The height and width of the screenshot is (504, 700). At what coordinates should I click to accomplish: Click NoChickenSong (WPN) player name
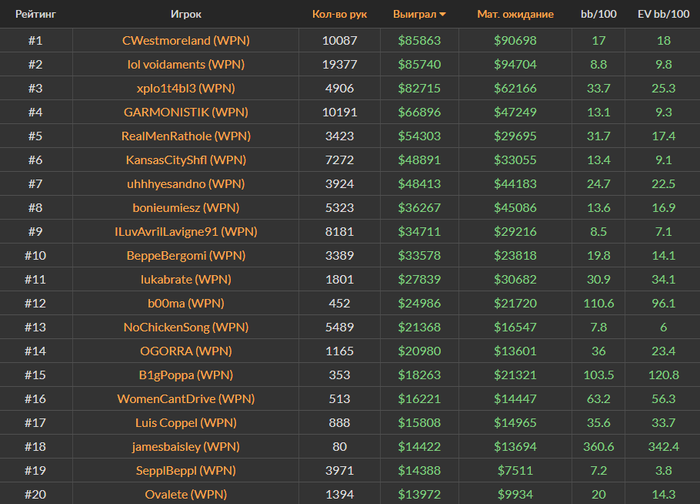186,327
